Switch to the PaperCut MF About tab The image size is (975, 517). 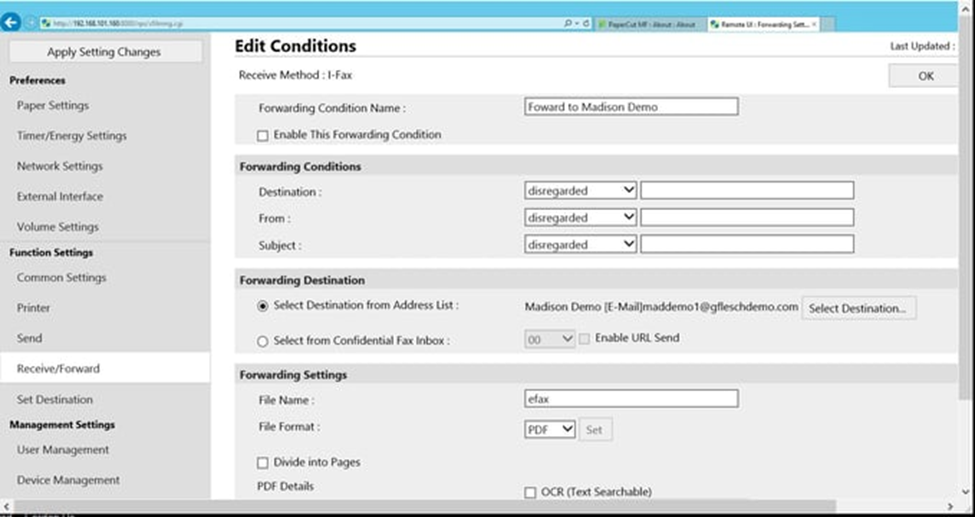[x=650, y=23]
